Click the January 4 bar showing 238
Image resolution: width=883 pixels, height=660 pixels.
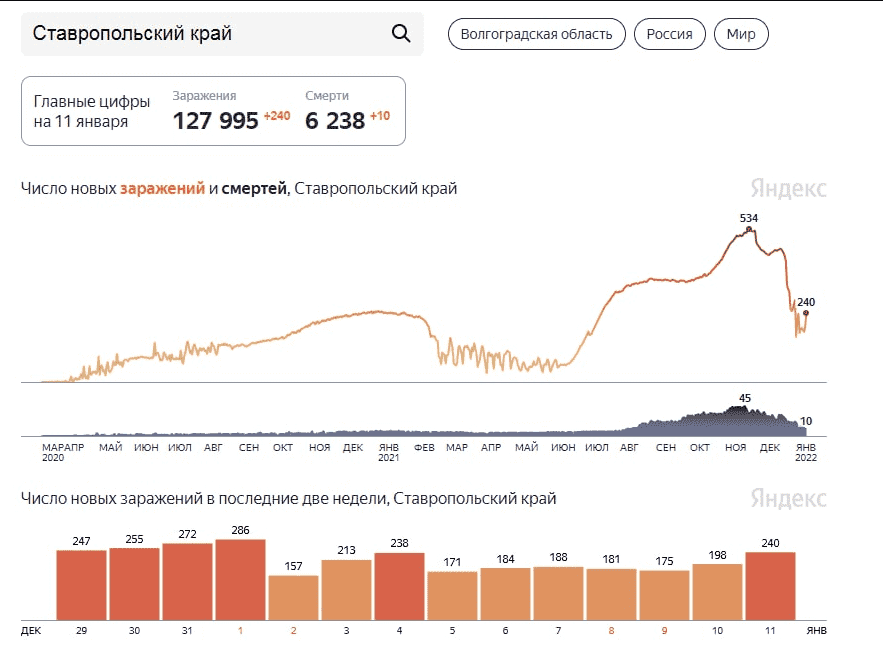coord(399,585)
